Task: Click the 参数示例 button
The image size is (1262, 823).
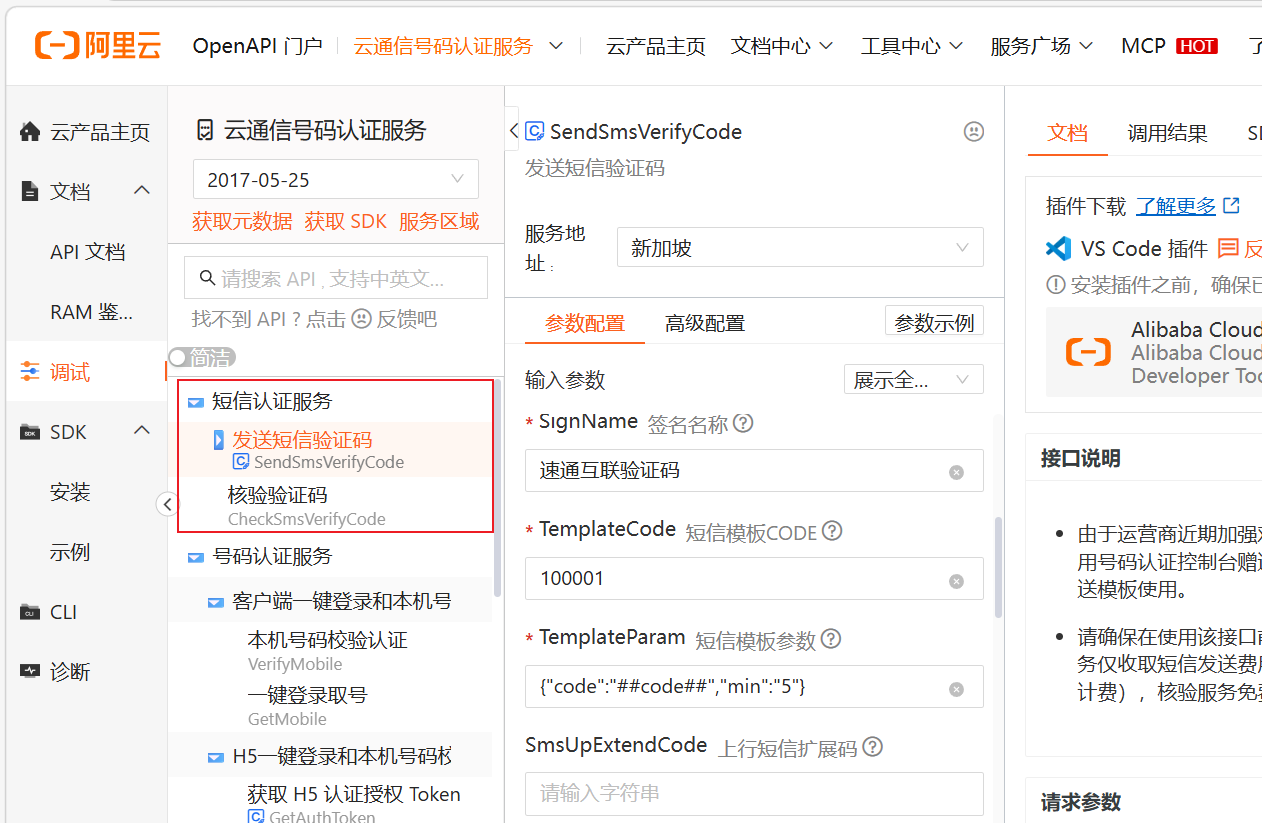Action: click(934, 322)
